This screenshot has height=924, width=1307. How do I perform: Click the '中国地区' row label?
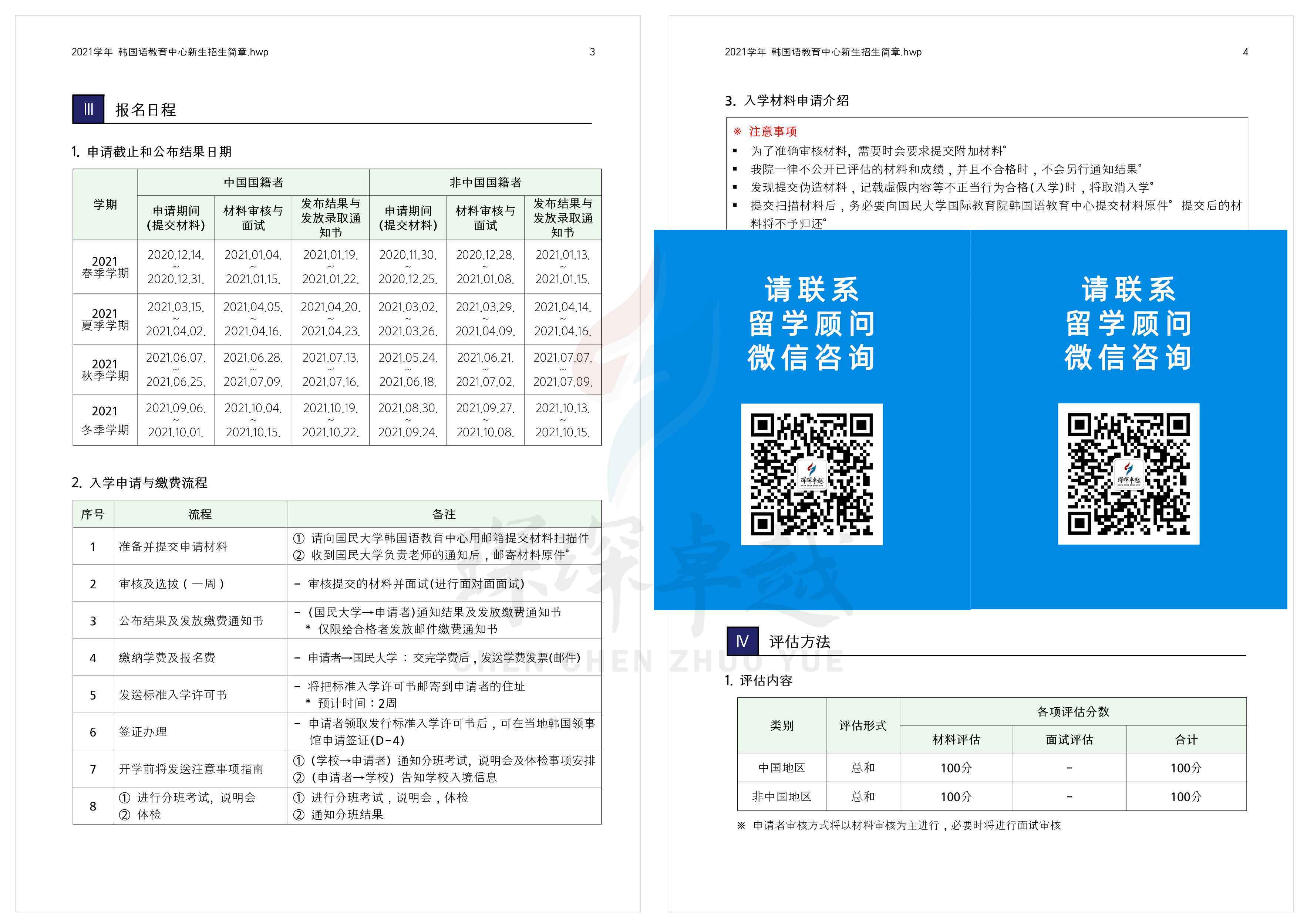click(x=782, y=768)
